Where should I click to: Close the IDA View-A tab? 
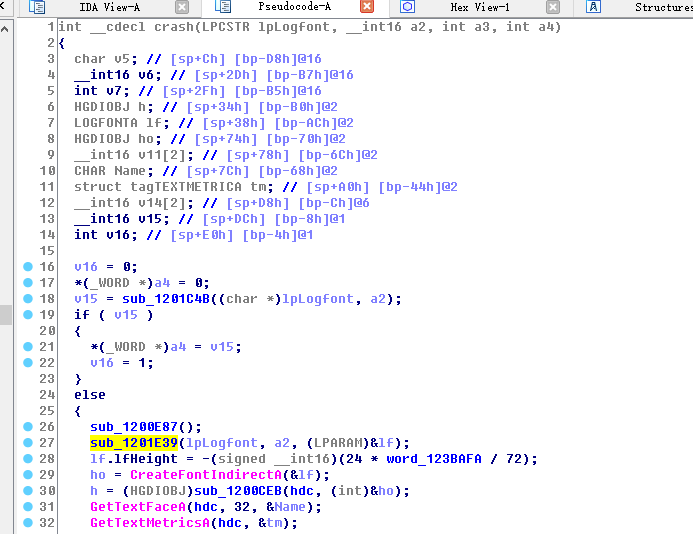tap(182, 7)
